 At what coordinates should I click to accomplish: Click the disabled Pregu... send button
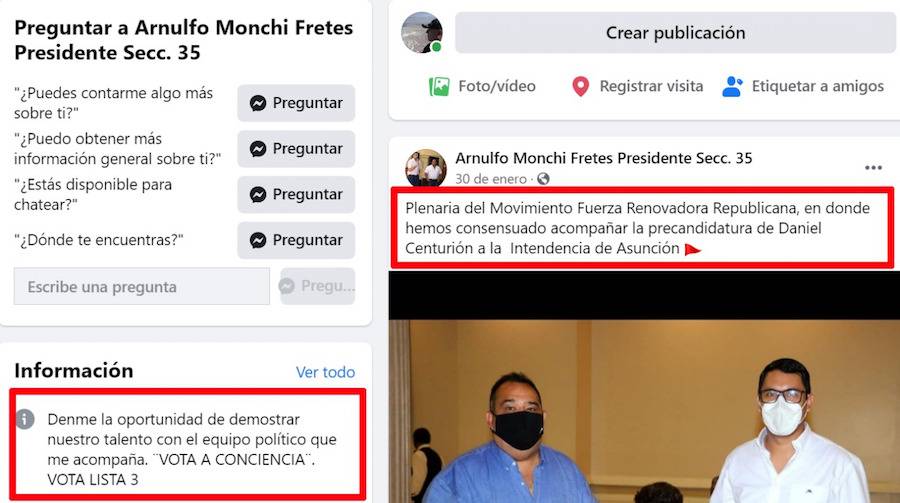[x=317, y=286]
